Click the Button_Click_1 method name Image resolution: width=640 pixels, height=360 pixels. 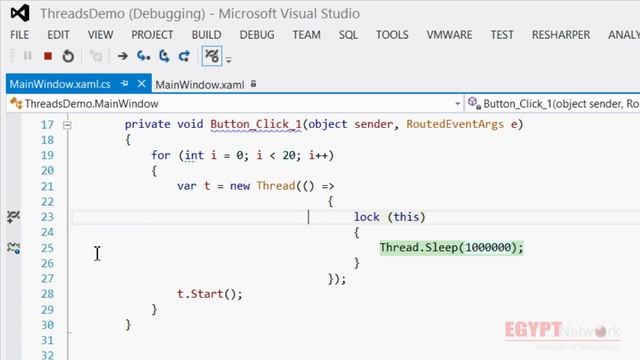[256, 124]
